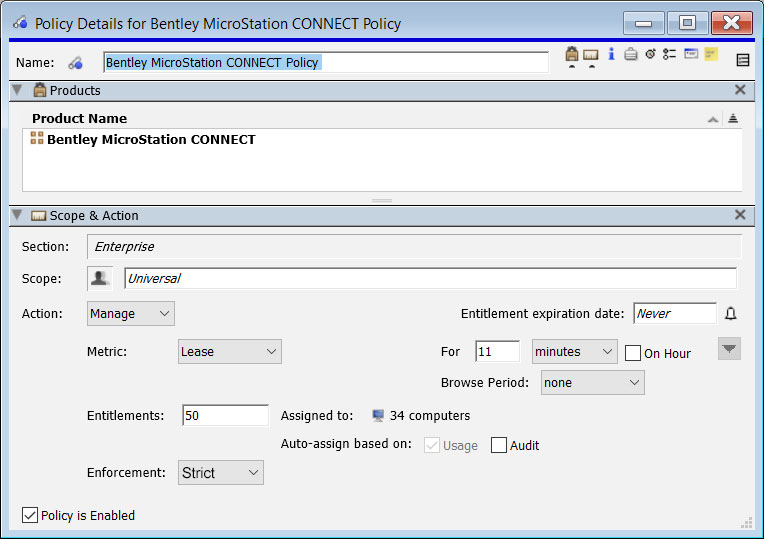
Task: Click the Products pane icon in the toolbar
Action: 572,54
